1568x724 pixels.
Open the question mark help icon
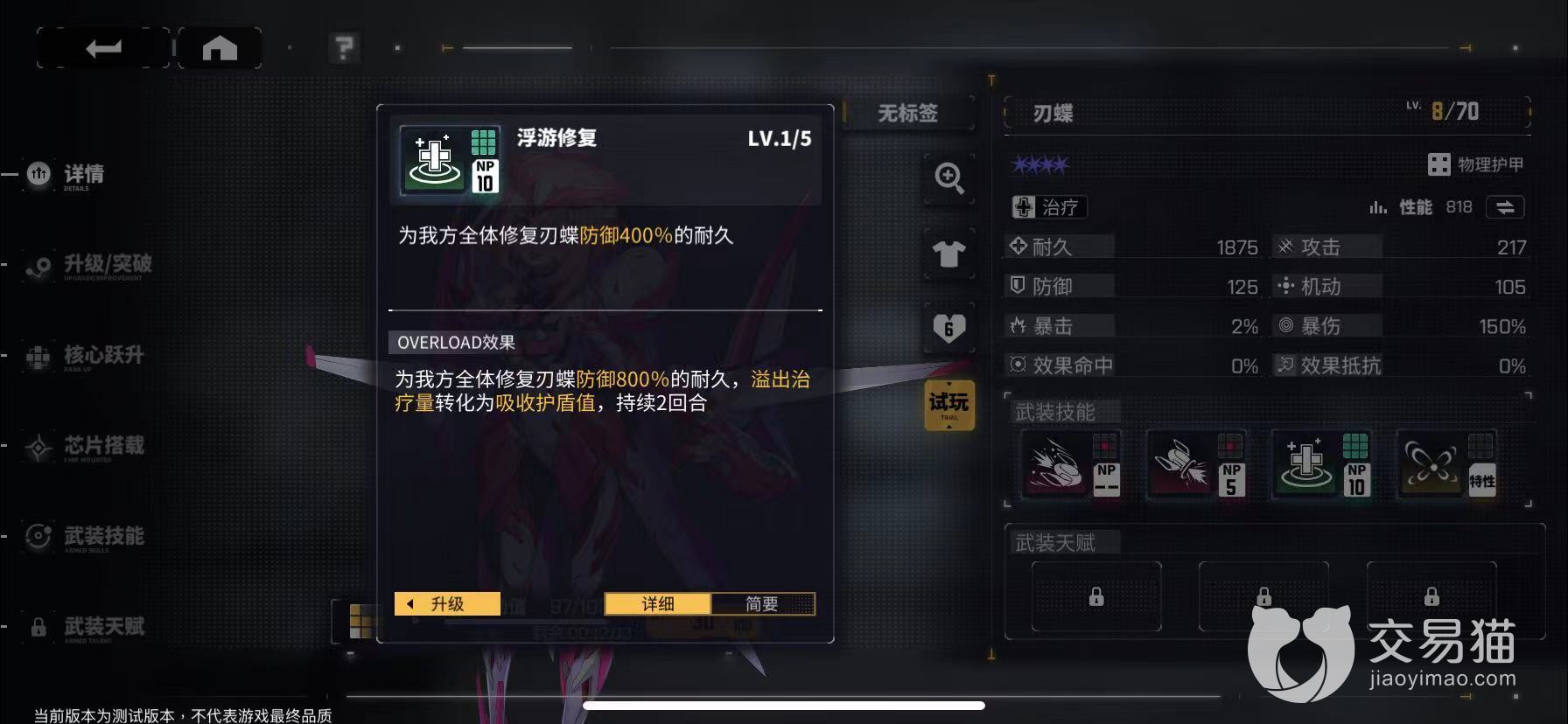coord(344,48)
